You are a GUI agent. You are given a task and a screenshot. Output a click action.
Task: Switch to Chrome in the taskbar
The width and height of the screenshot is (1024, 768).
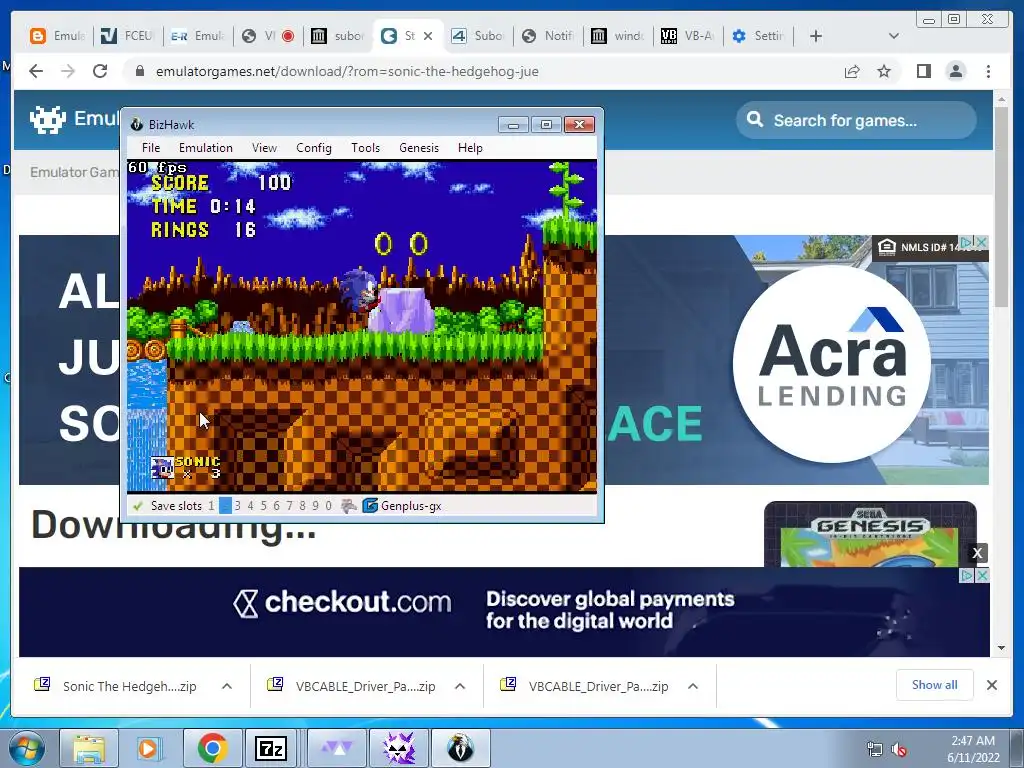(x=212, y=748)
